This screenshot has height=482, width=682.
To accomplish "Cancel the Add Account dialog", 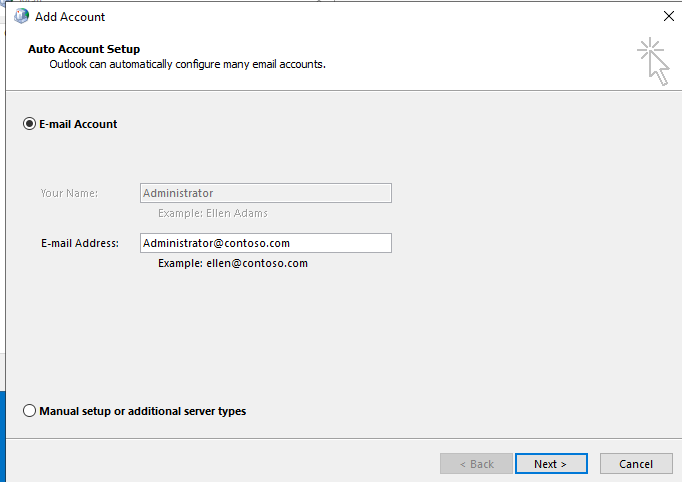I will (x=636, y=464).
